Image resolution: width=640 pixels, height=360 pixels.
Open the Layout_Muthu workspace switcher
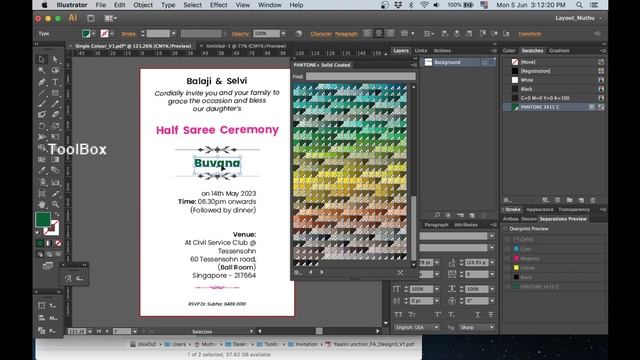(578, 18)
